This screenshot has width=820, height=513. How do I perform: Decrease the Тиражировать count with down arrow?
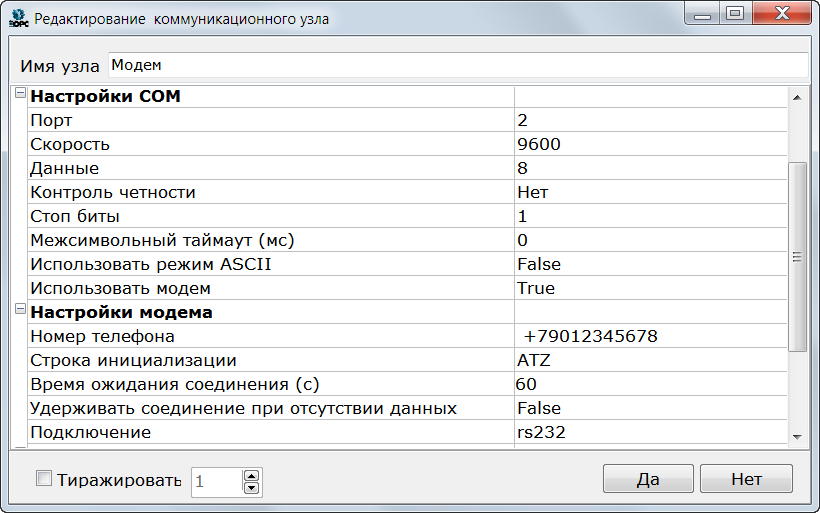252,488
